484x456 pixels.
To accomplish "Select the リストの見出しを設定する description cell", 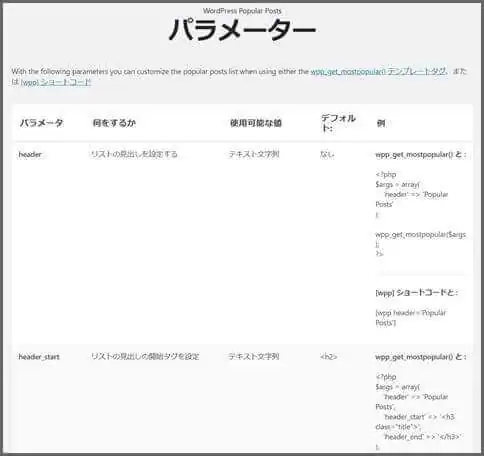I will (x=134, y=154).
